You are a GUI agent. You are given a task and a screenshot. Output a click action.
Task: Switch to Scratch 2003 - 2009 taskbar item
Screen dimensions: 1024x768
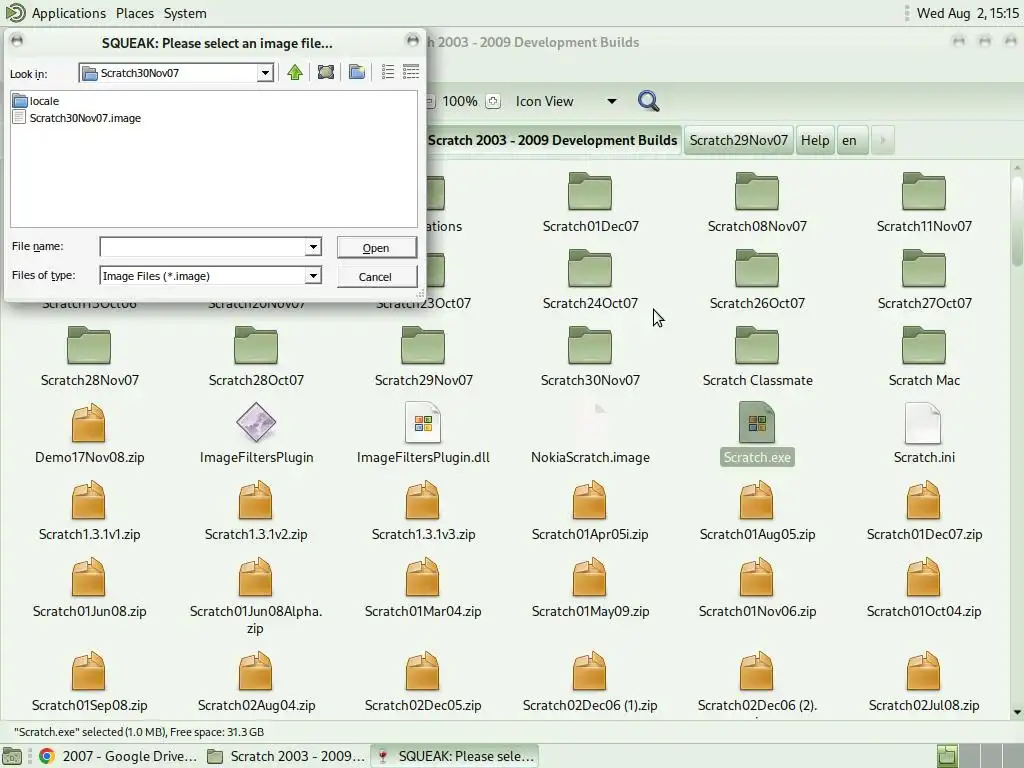click(x=286, y=756)
